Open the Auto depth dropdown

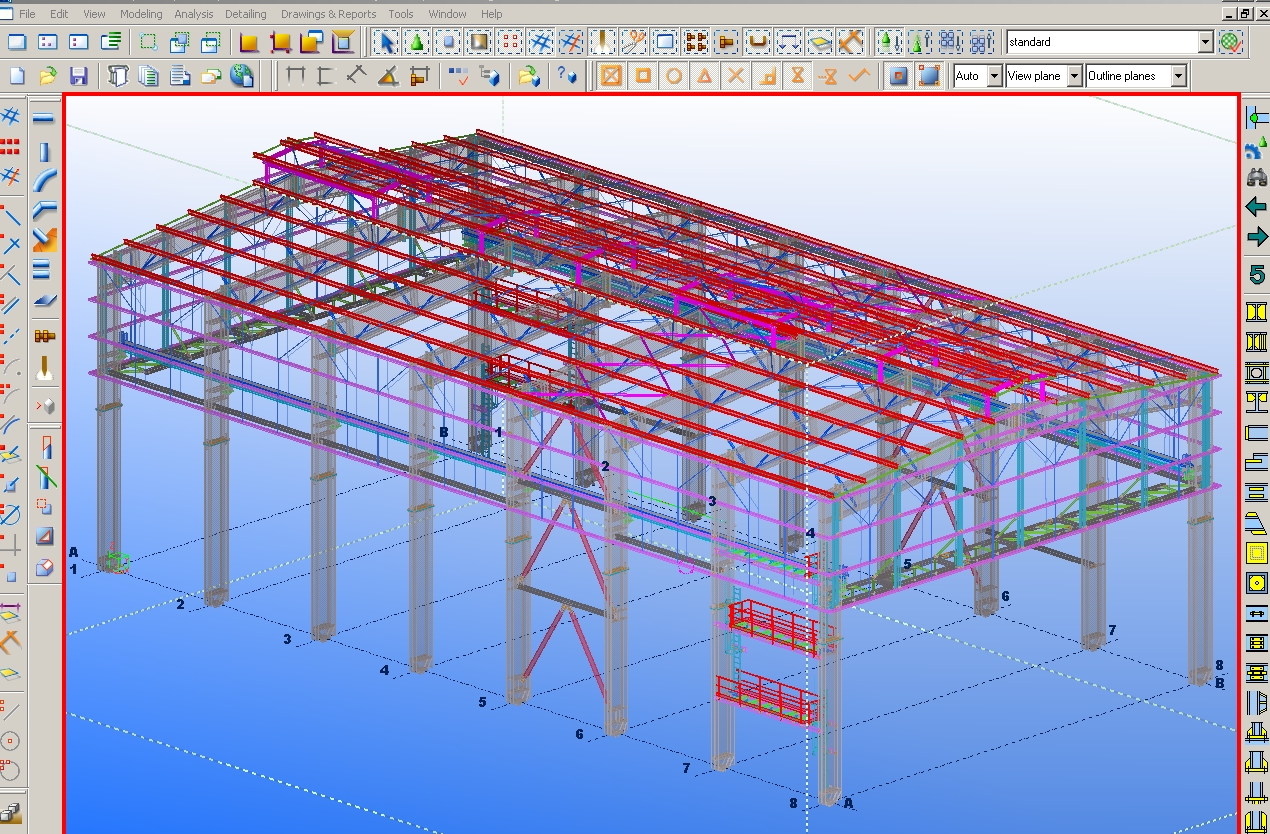pos(996,75)
